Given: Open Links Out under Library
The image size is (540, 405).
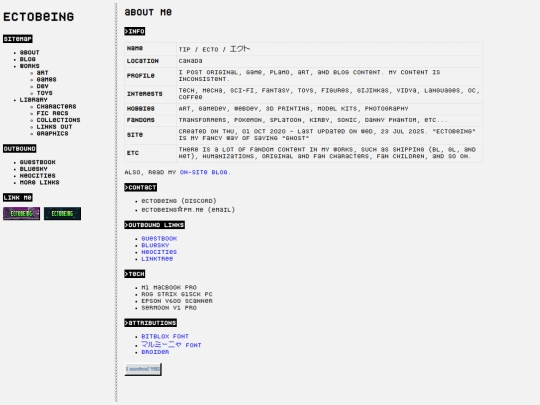Looking at the screenshot, I should coord(54,127).
